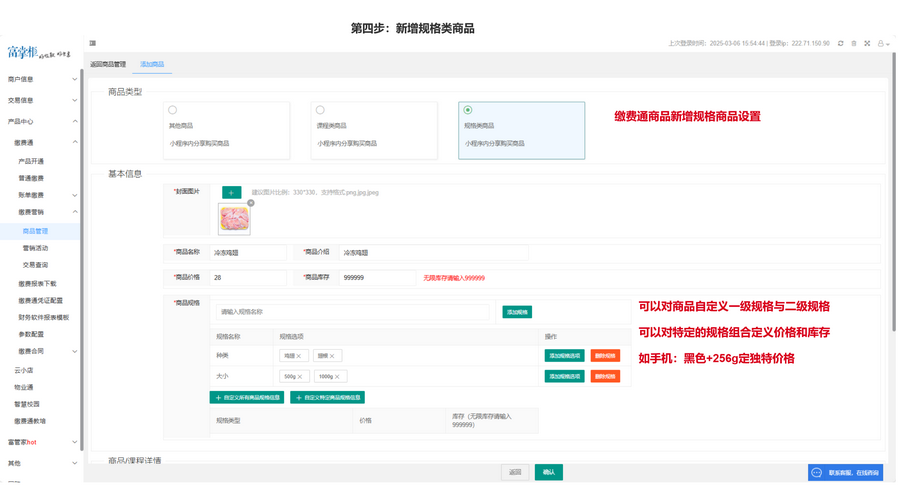Image resolution: width=900 pixels, height=489 pixels.
Task: Expand the 商户信息 sidebar menu
Action: (40, 79)
